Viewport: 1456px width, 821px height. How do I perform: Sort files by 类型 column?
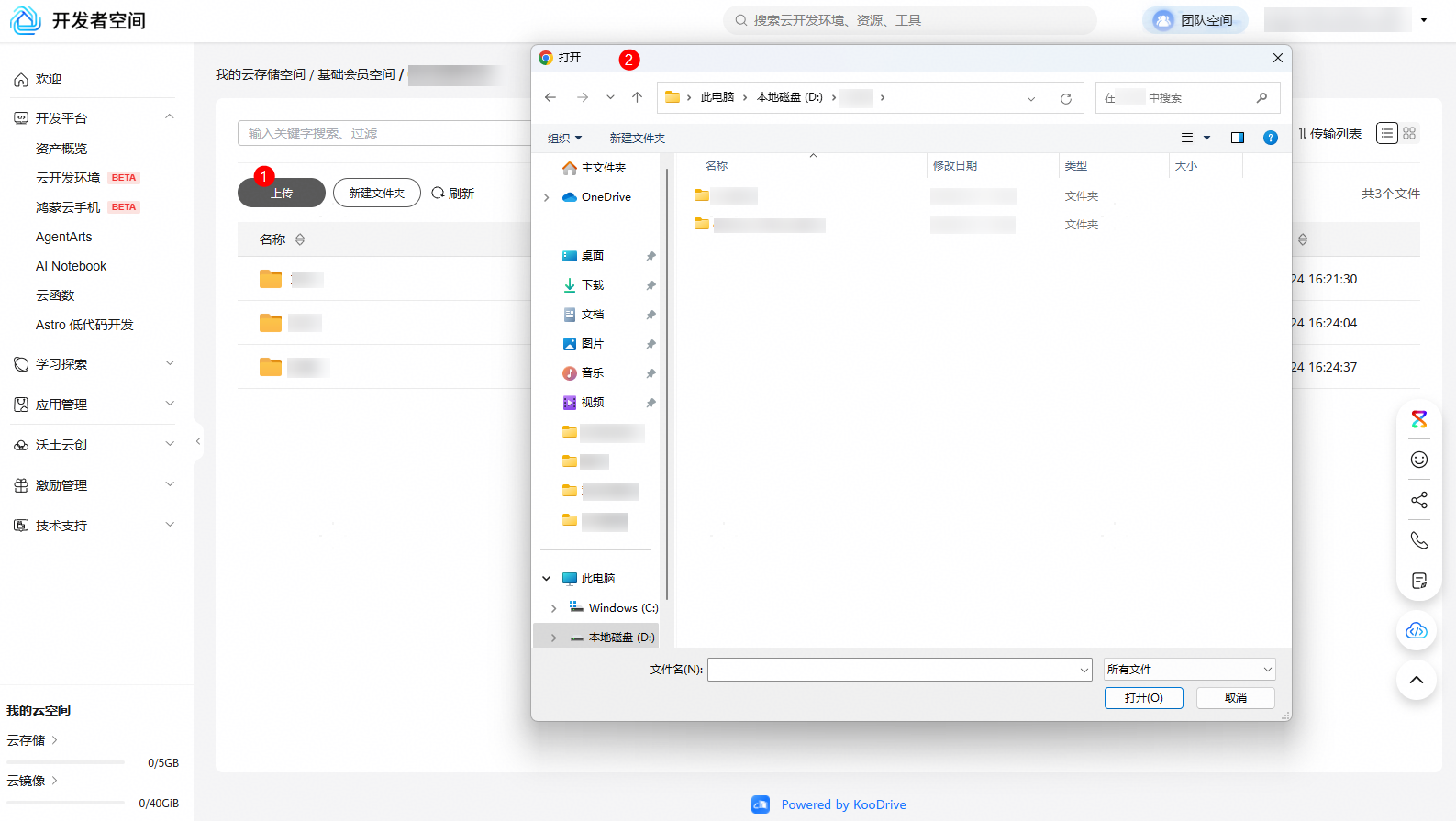tap(1076, 166)
